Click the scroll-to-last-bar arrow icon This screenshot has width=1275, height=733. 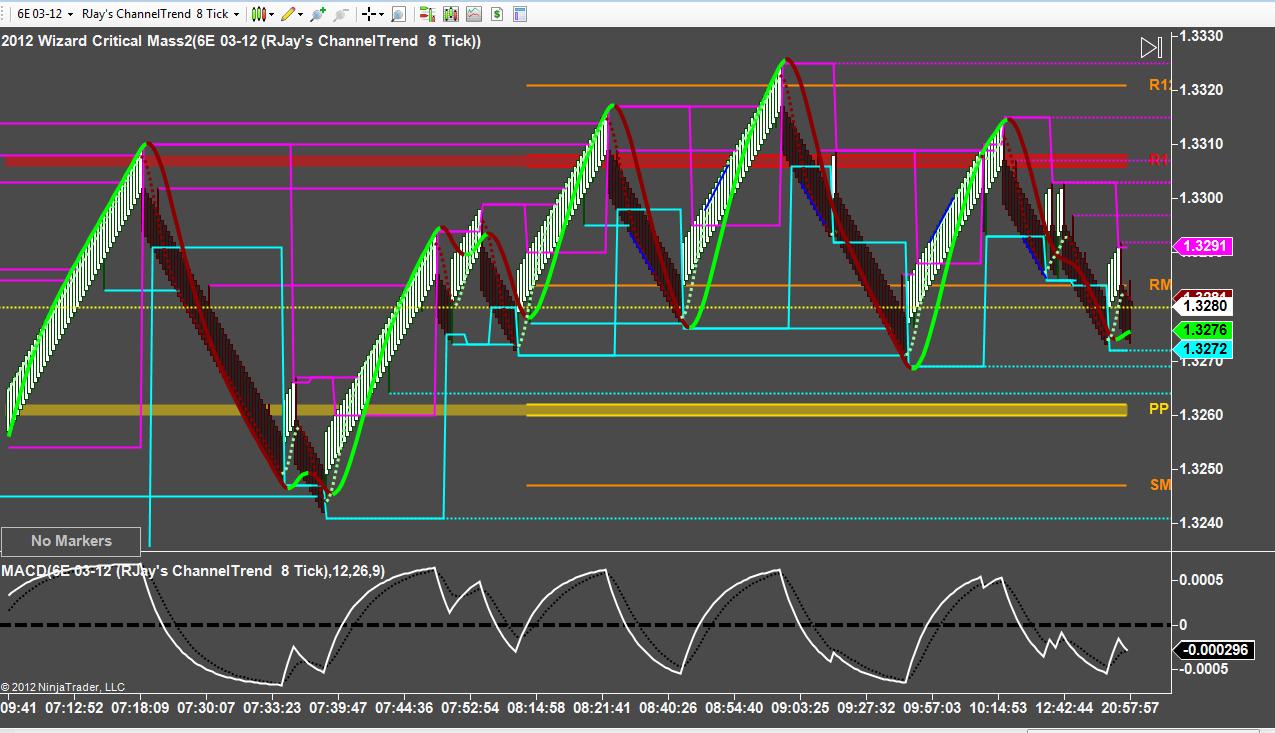click(1151, 47)
